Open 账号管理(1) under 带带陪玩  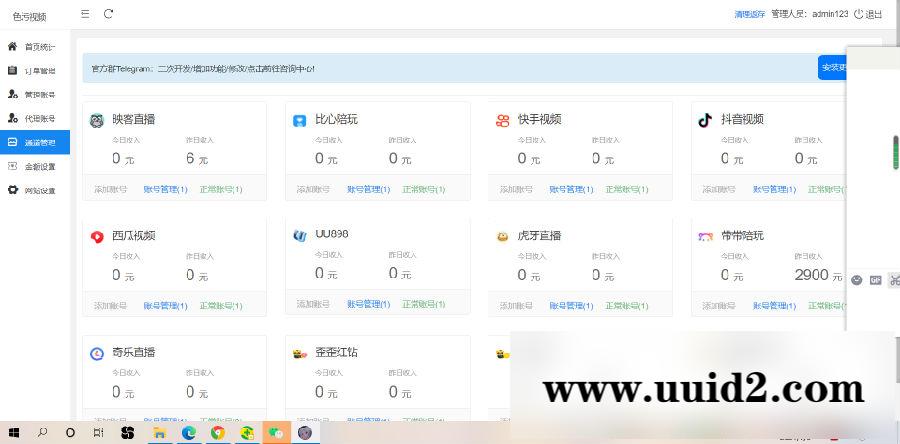tap(774, 306)
